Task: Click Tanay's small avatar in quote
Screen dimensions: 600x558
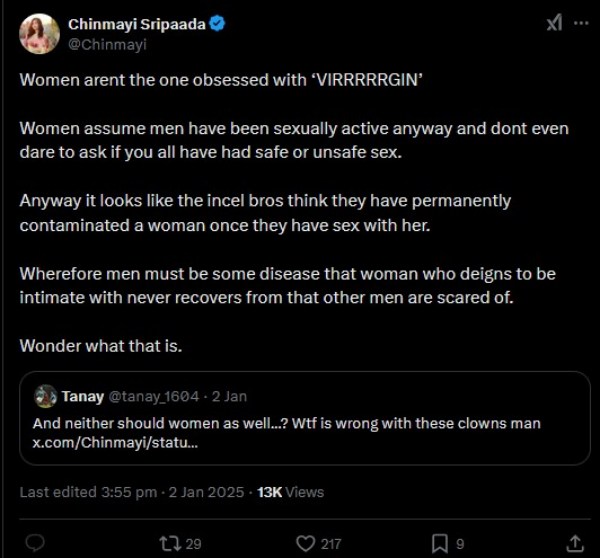Action: 44,396
